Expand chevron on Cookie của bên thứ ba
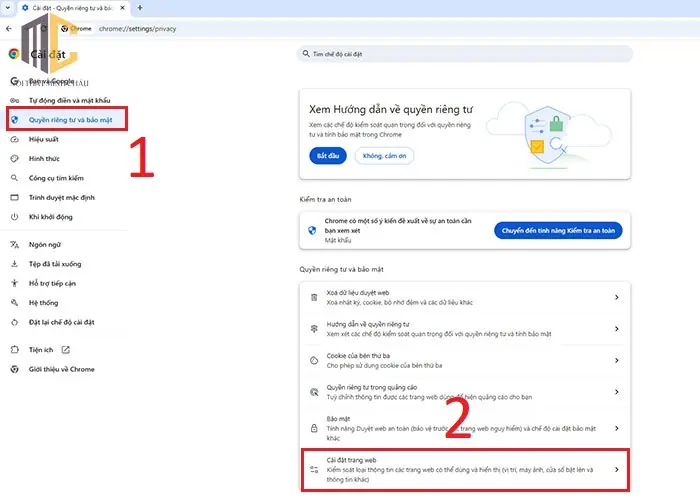 click(x=617, y=360)
